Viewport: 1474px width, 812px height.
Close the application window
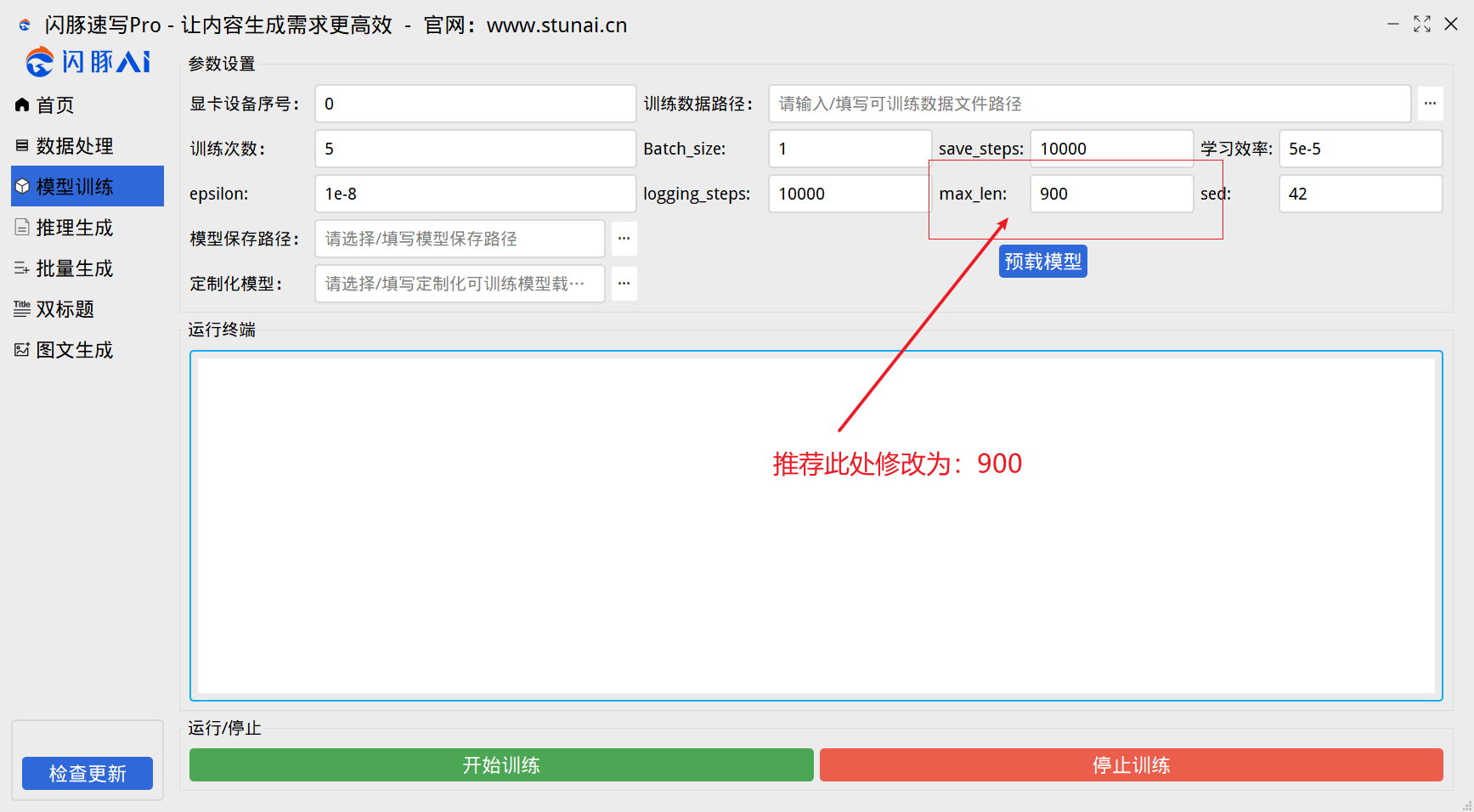click(1451, 24)
